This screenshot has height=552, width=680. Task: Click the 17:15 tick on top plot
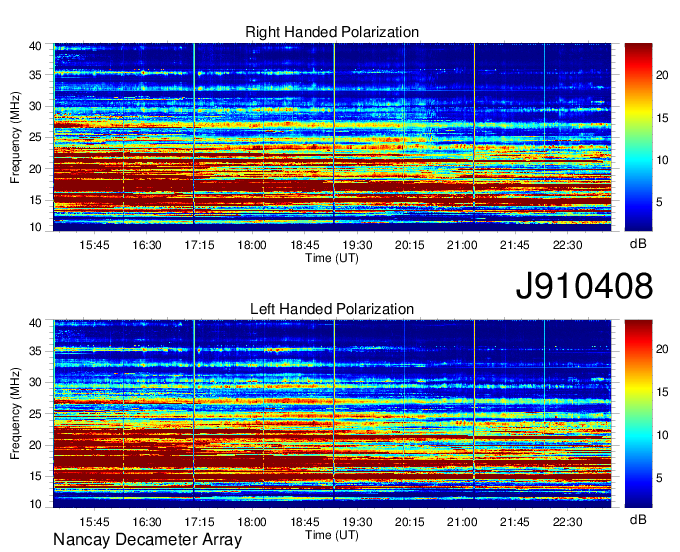click(x=199, y=245)
